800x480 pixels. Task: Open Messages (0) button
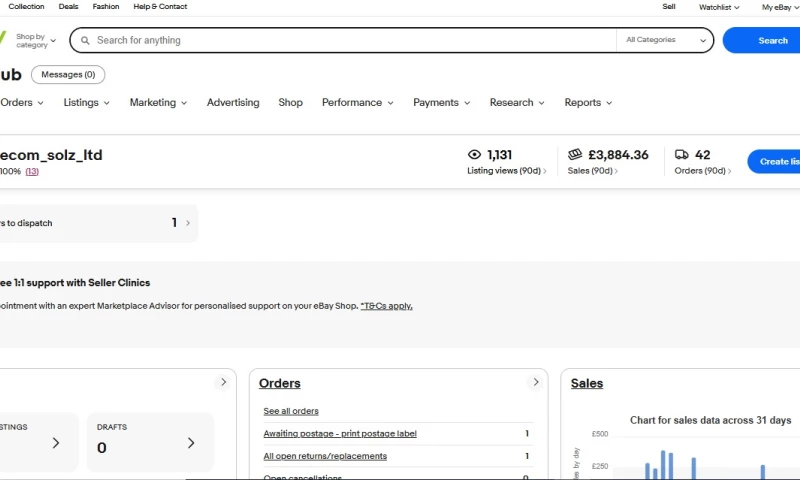[x=68, y=74]
